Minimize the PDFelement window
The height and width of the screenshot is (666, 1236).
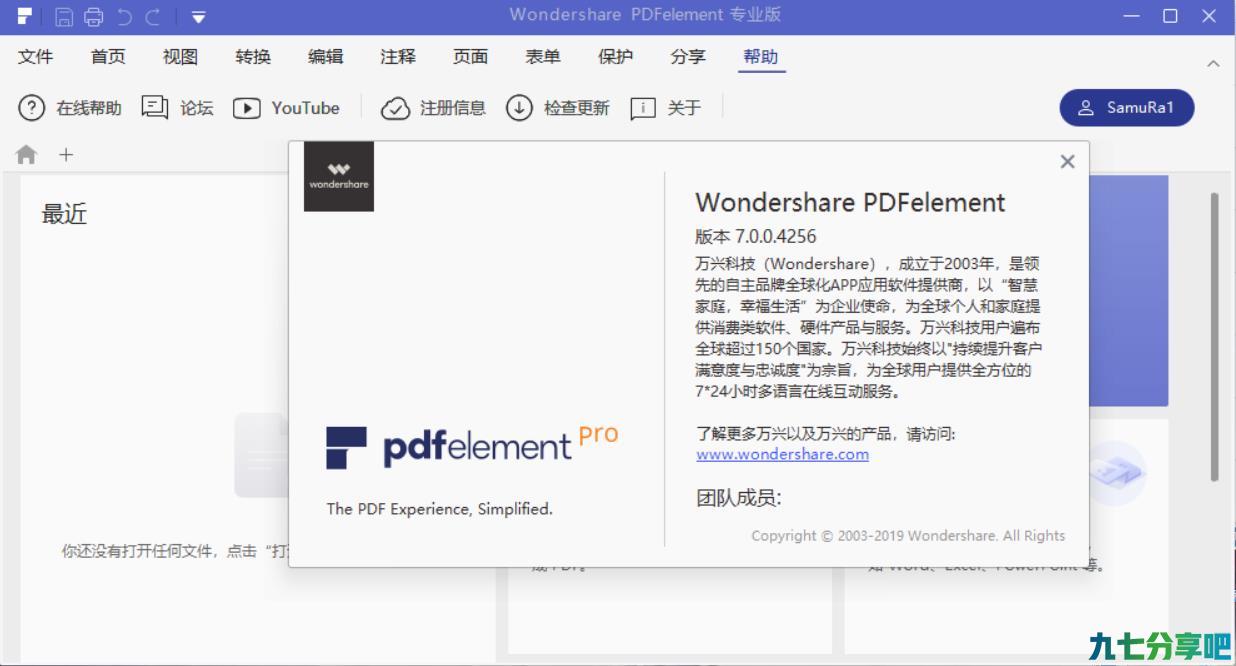(1132, 16)
